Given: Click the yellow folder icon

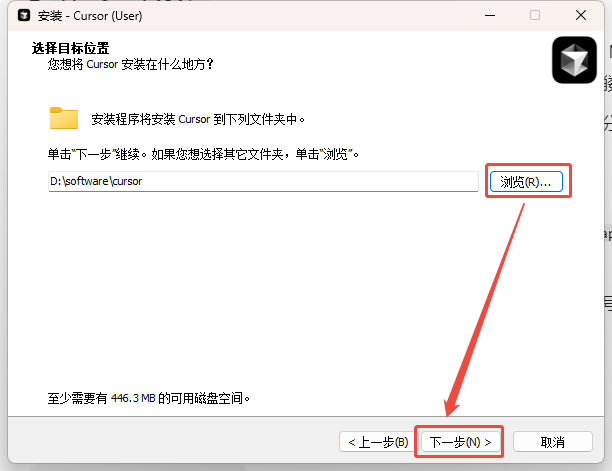Looking at the screenshot, I should [x=64, y=118].
